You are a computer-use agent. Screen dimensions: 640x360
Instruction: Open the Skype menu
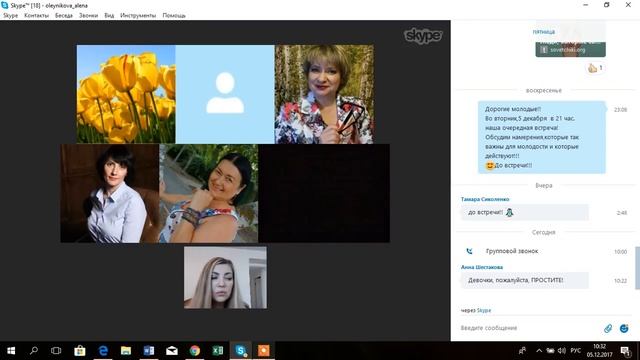(10, 16)
